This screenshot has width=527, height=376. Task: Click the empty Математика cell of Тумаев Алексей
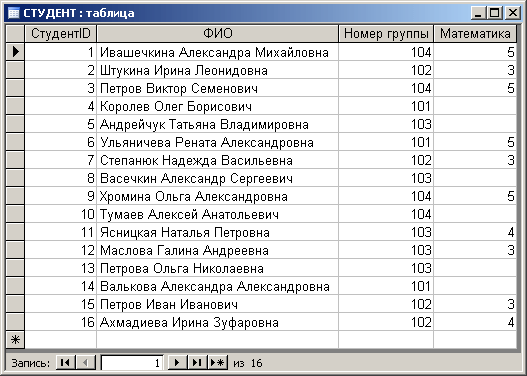[x=475, y=214]
